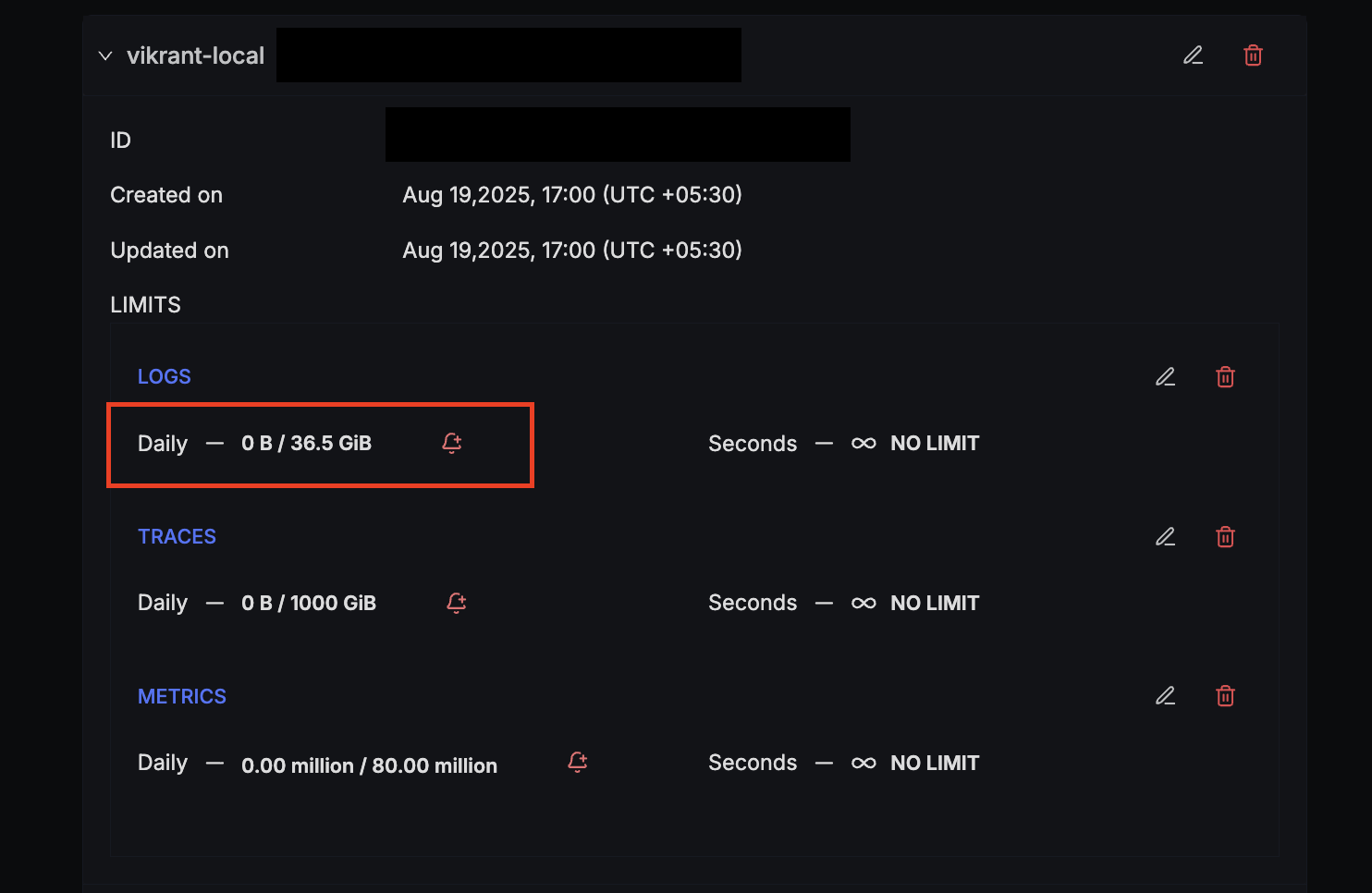Click the infinity icon beside METRICS seconds limit
Image resolution: width=1372 pixels, height=893 pixels.
tap(863, 763)
